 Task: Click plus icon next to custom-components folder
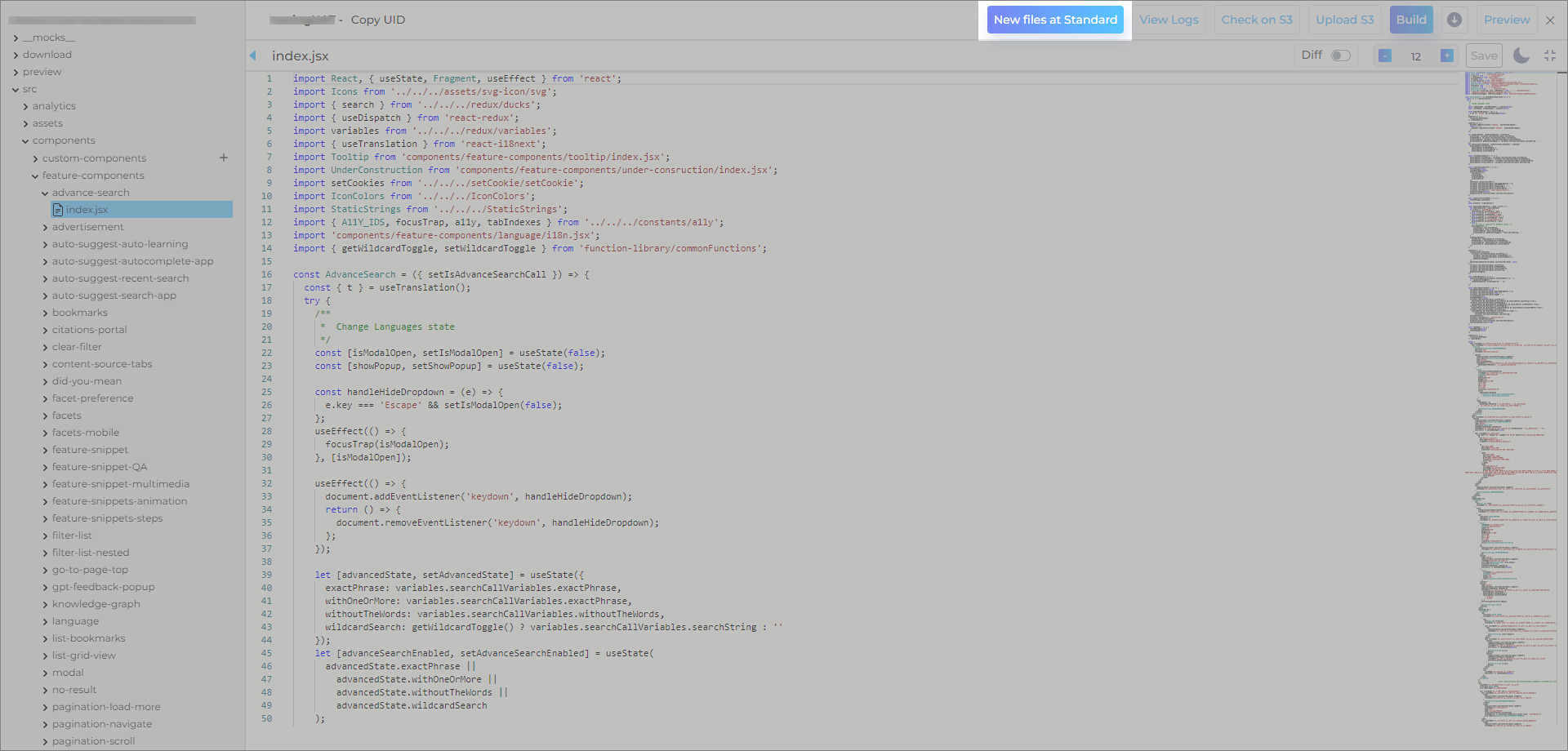(224, 158)
